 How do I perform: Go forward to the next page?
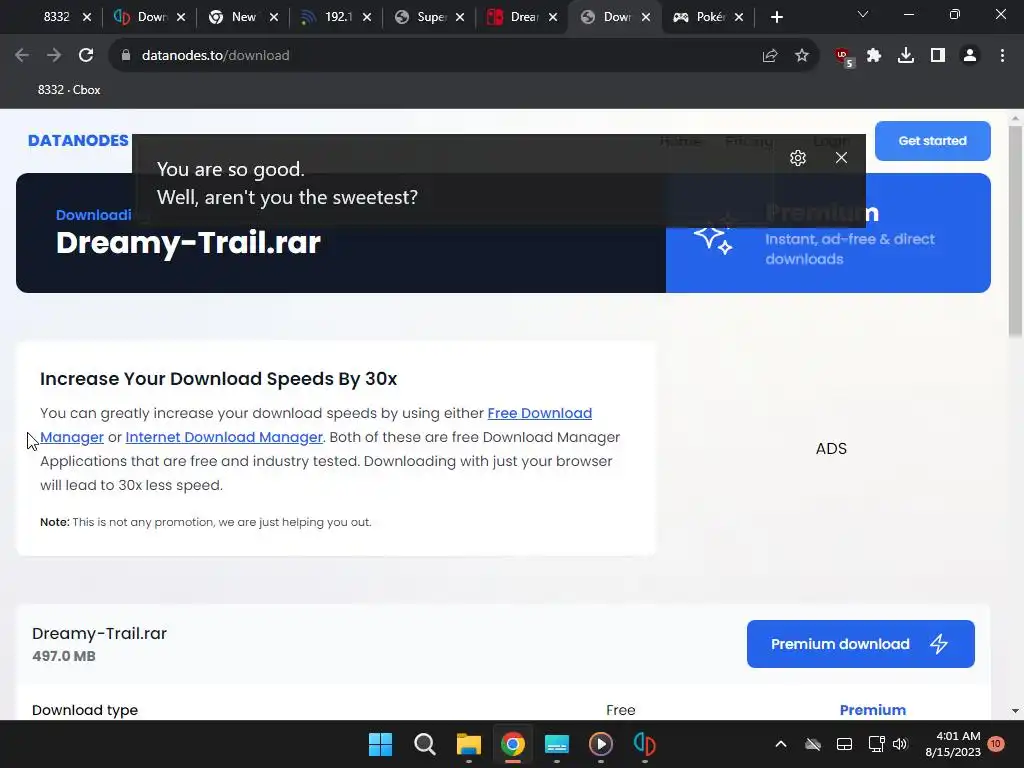[54, 56]
